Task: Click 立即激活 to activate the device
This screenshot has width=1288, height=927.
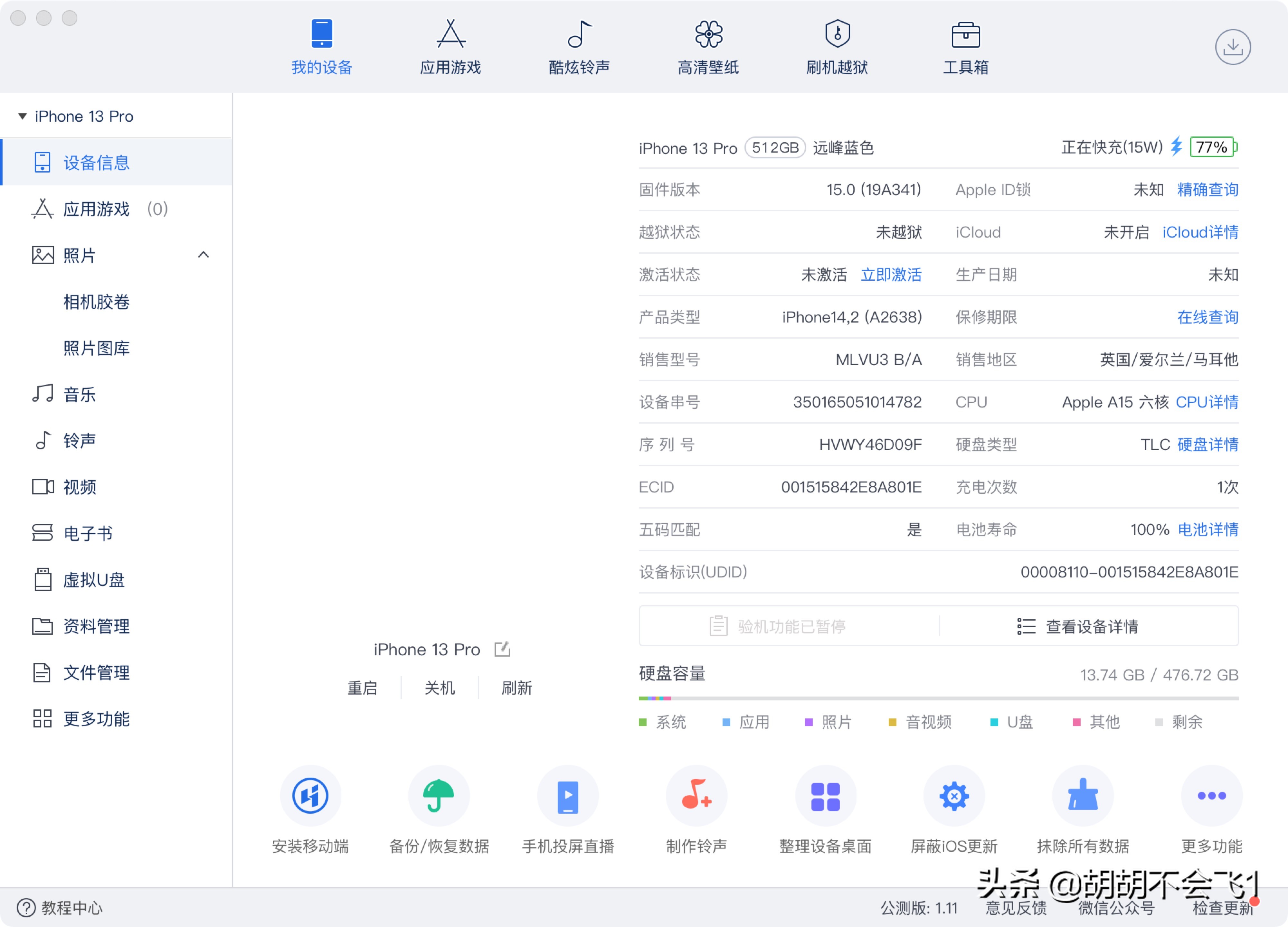Action: tap(891, 275)
